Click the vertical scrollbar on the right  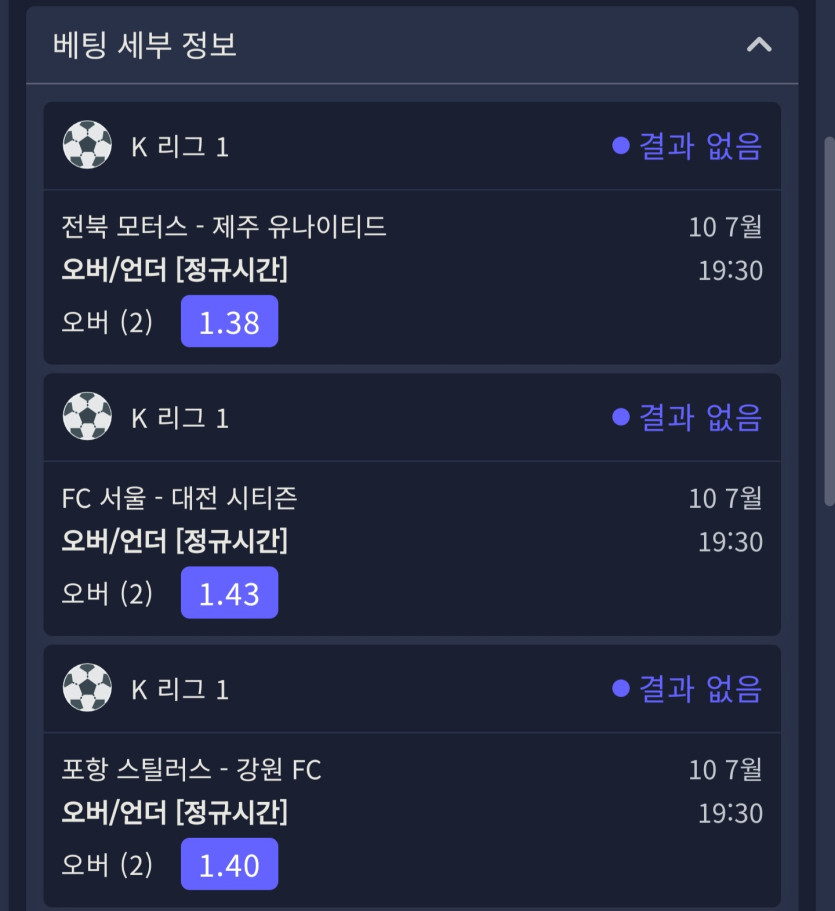[829, 321]
